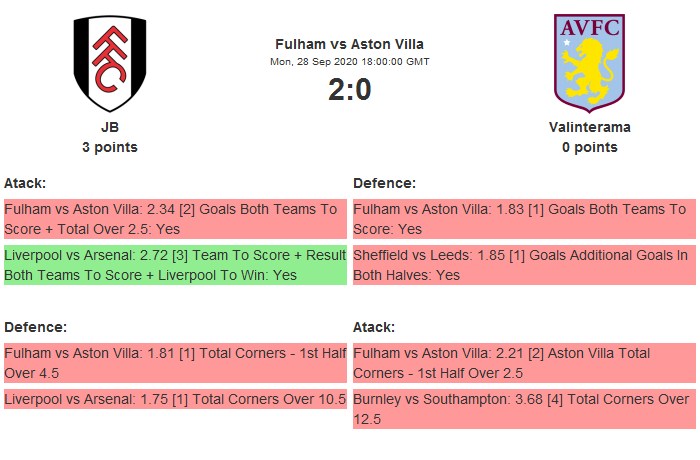Select the Total Corners Over 10.5 bet
This screenshot has width=700, height=460.
click(175, 398)
